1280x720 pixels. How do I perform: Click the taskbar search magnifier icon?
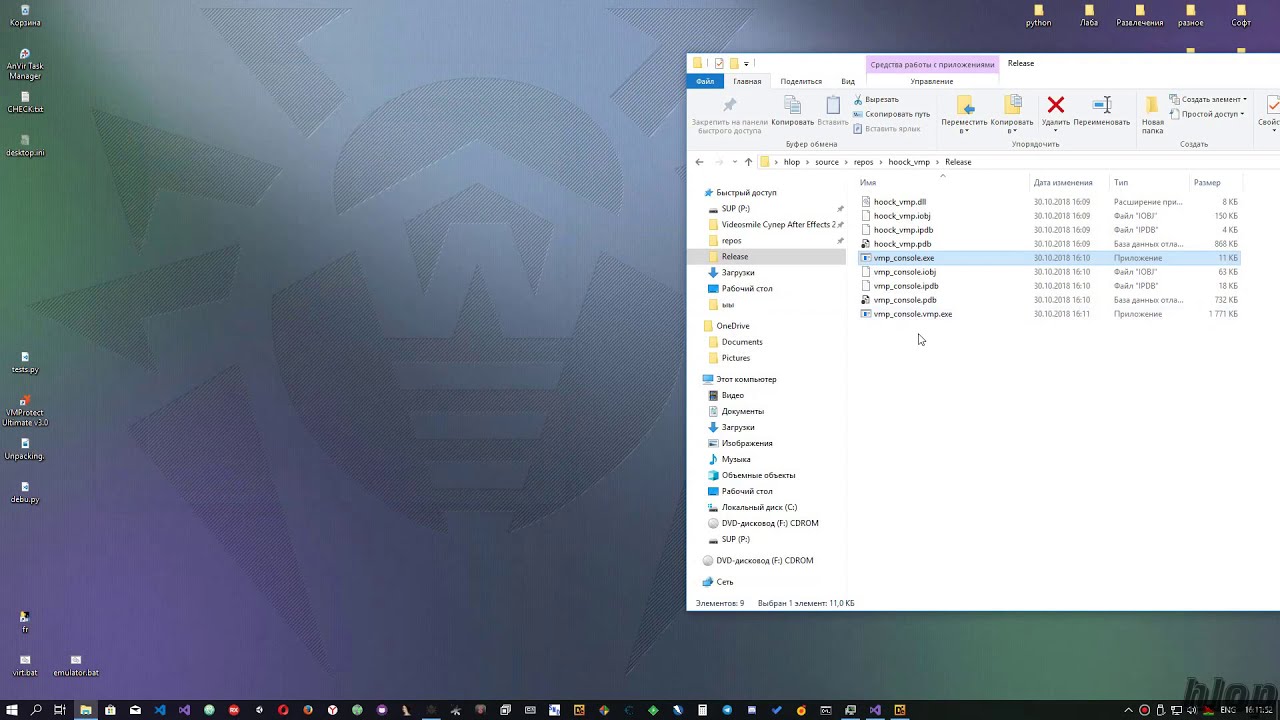[x=36, y=710]
